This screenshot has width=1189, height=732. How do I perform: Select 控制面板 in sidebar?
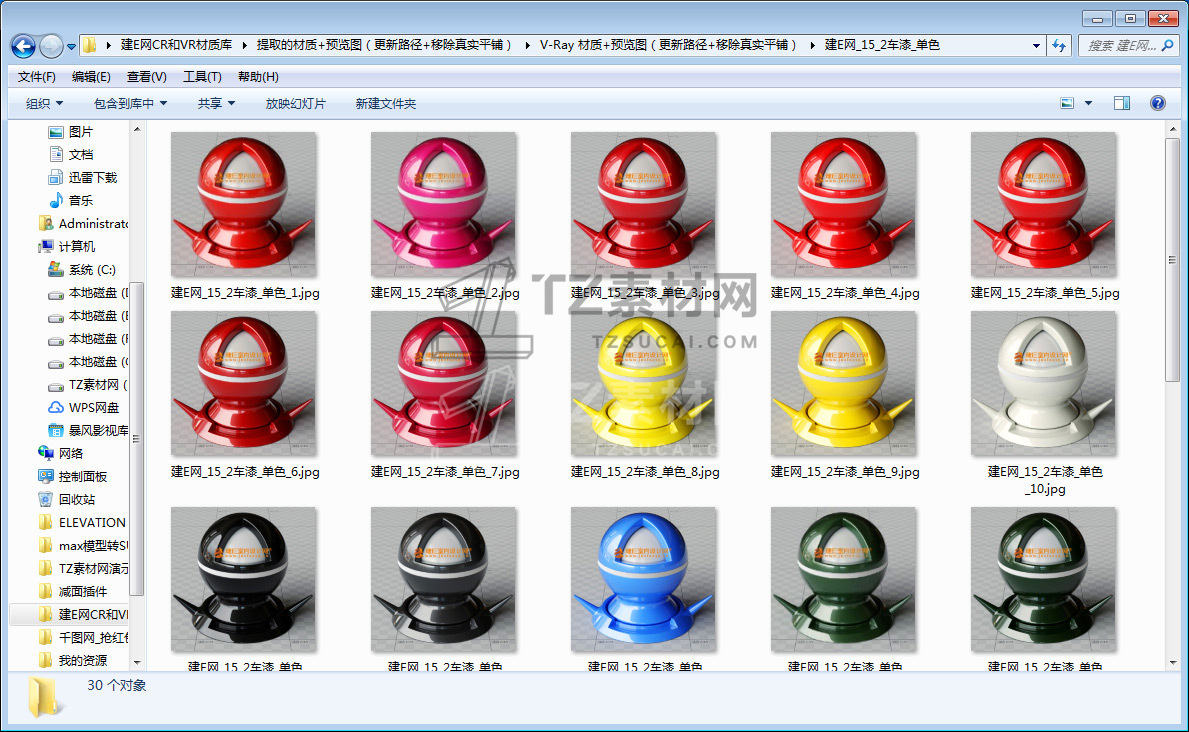pyautogui.click(x=73, y=476)
